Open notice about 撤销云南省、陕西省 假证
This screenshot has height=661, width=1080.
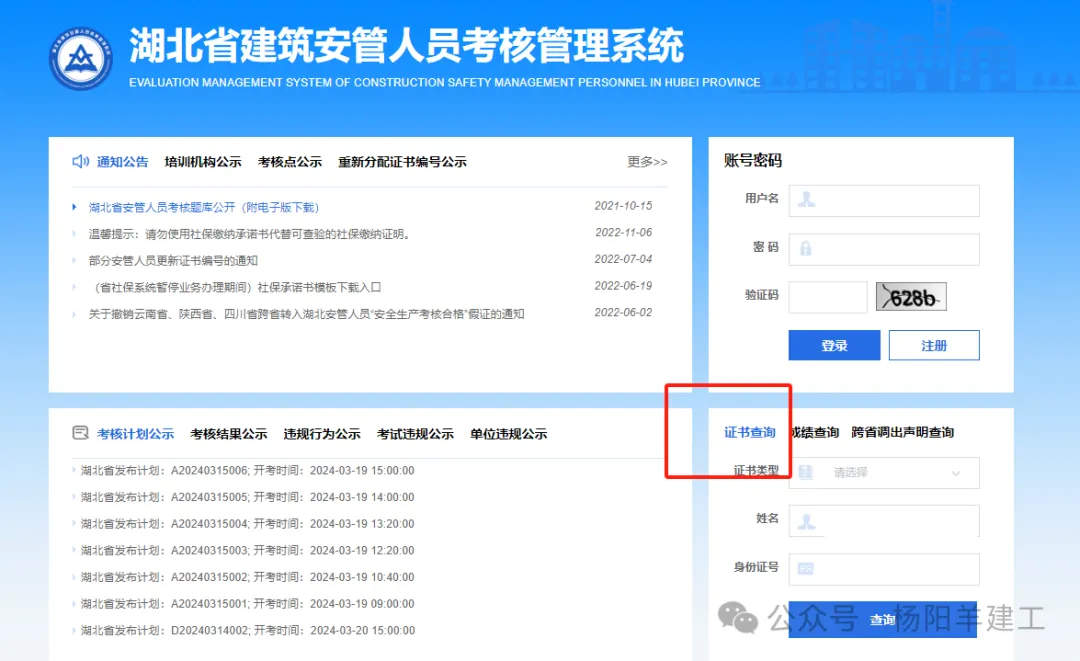[307, 314]
